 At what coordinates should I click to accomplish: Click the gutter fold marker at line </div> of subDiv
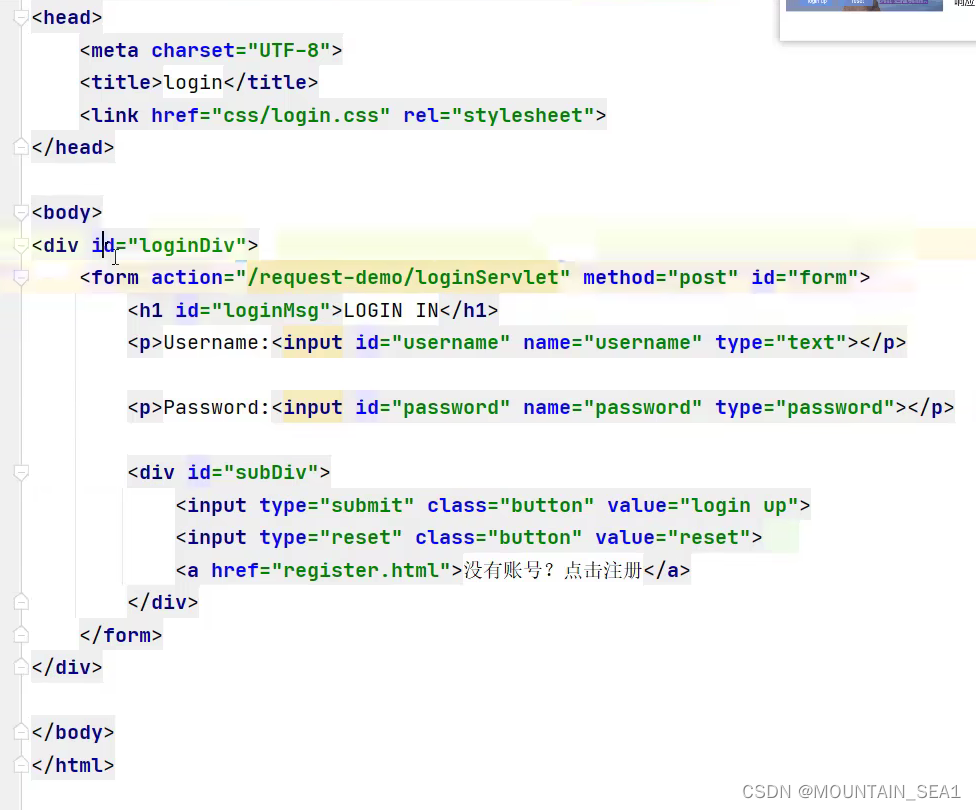pos(20,602)
